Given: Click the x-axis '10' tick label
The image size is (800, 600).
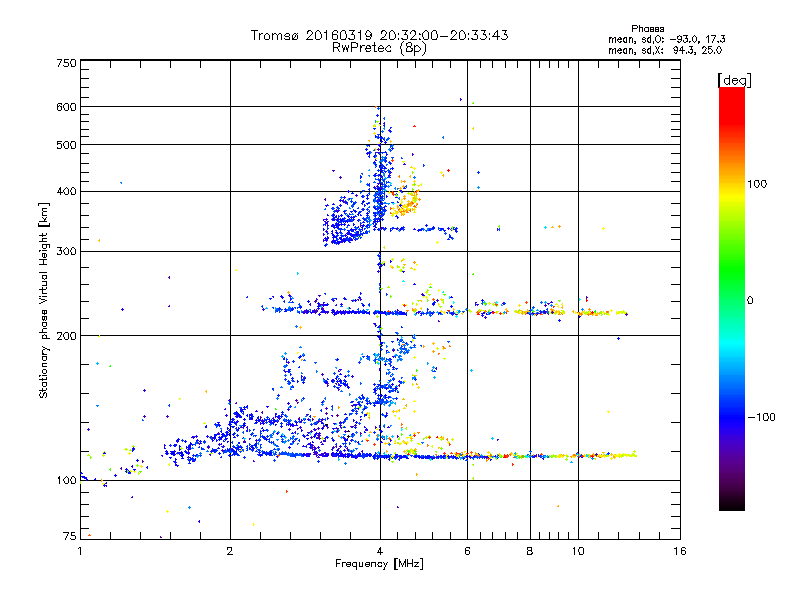Looking at the screenshot, I should click(578, 551).
